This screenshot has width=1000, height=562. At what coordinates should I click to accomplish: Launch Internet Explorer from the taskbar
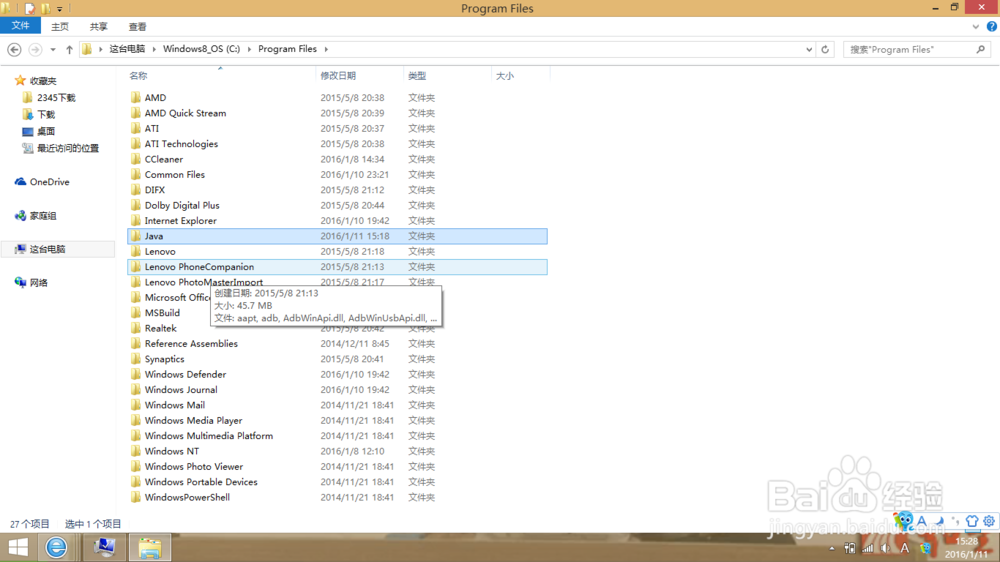(56, 547)
